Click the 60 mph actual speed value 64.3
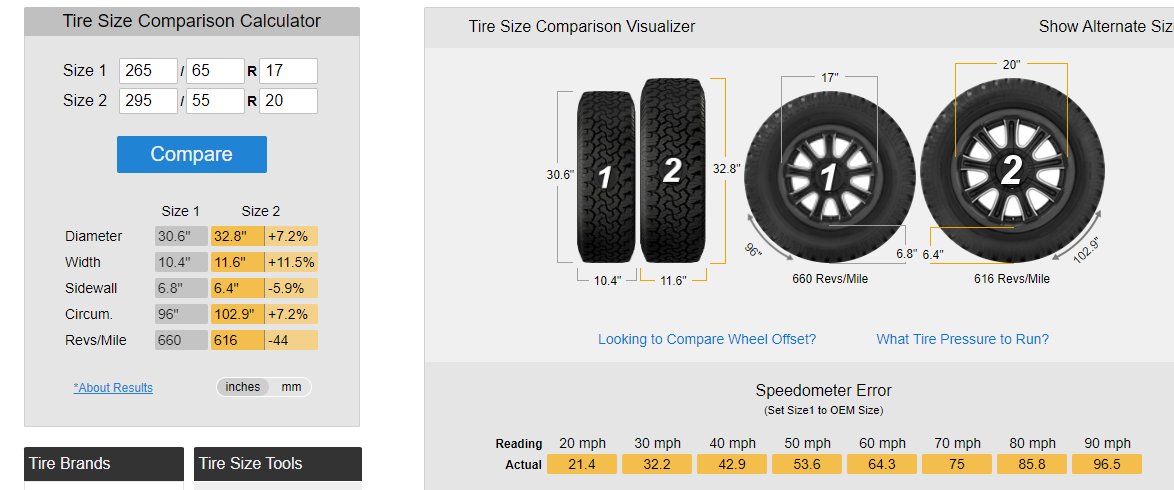 tap(882, 464)
